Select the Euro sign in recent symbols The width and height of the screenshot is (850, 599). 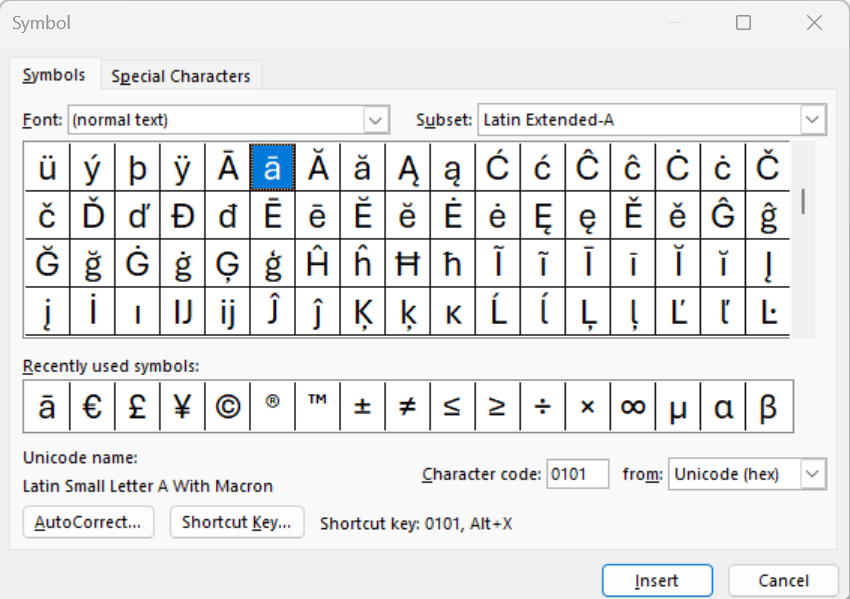92,407
